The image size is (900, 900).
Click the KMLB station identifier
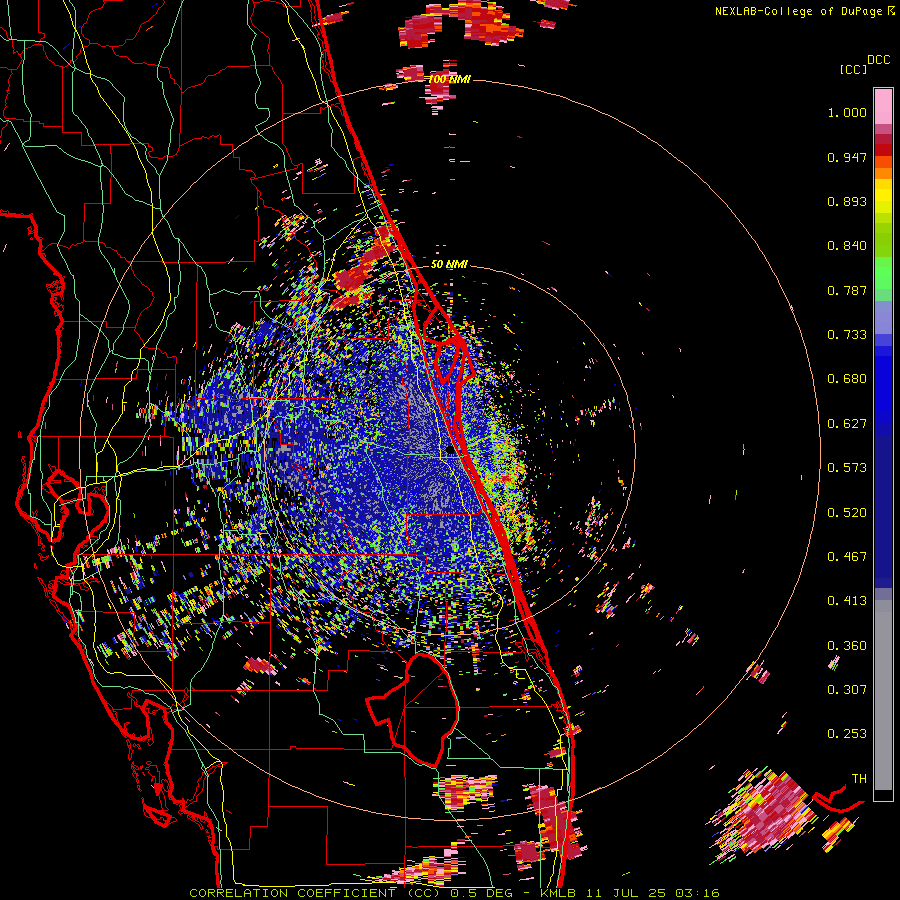tap(560, 893)
